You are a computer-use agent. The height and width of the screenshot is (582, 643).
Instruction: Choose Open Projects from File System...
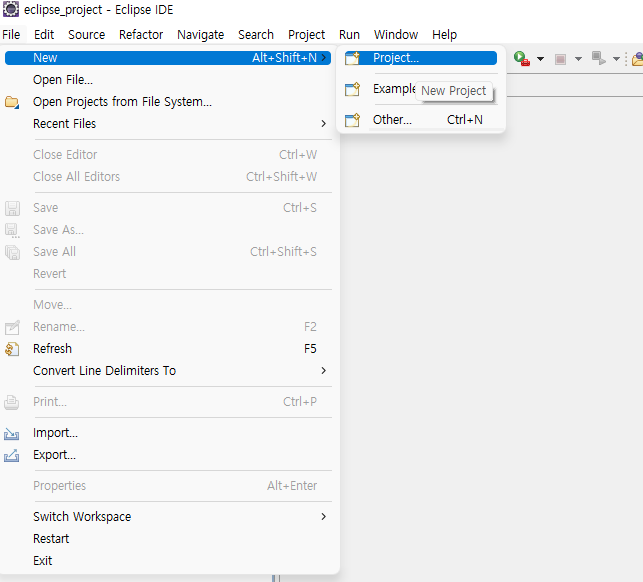click(x=168, y=102)
